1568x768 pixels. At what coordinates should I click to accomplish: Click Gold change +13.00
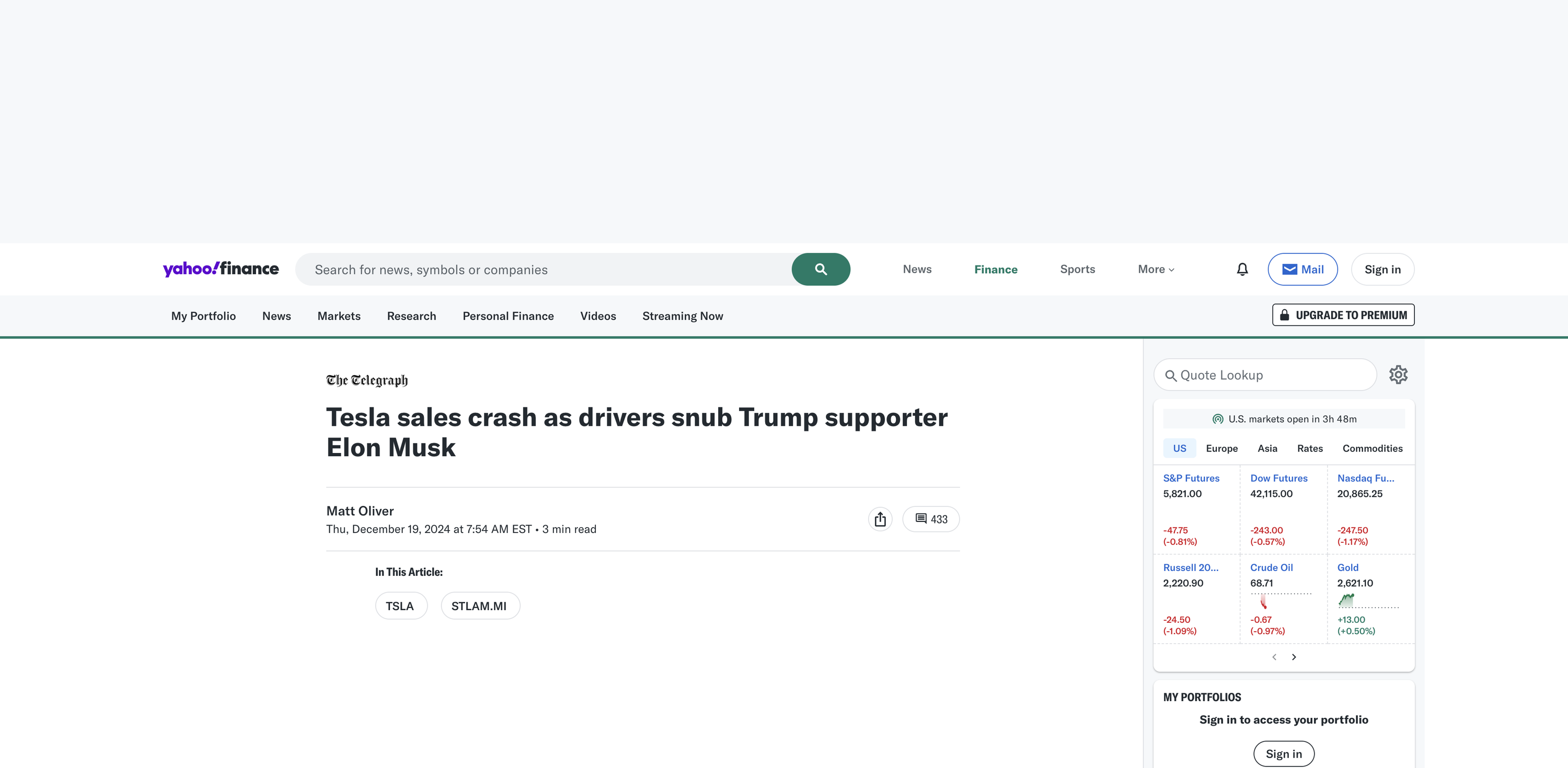point(1351,620)
